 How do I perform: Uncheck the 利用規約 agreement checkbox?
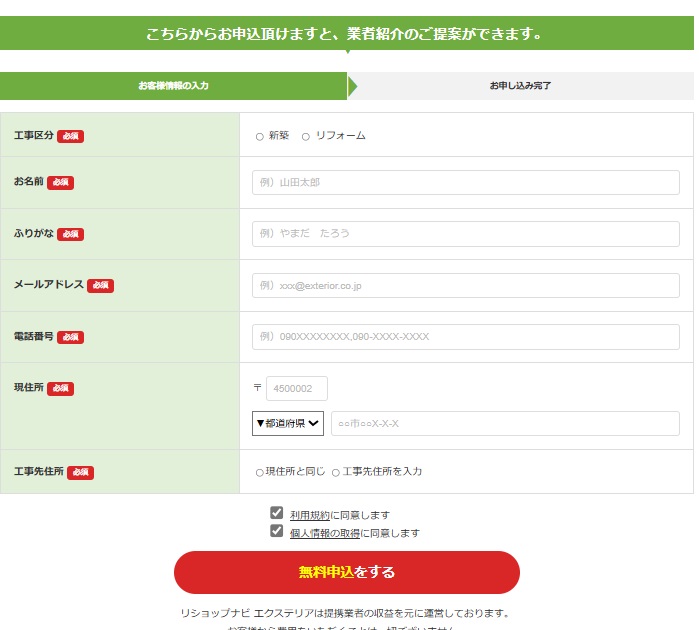pyautogui.click(x=277, y=513)
